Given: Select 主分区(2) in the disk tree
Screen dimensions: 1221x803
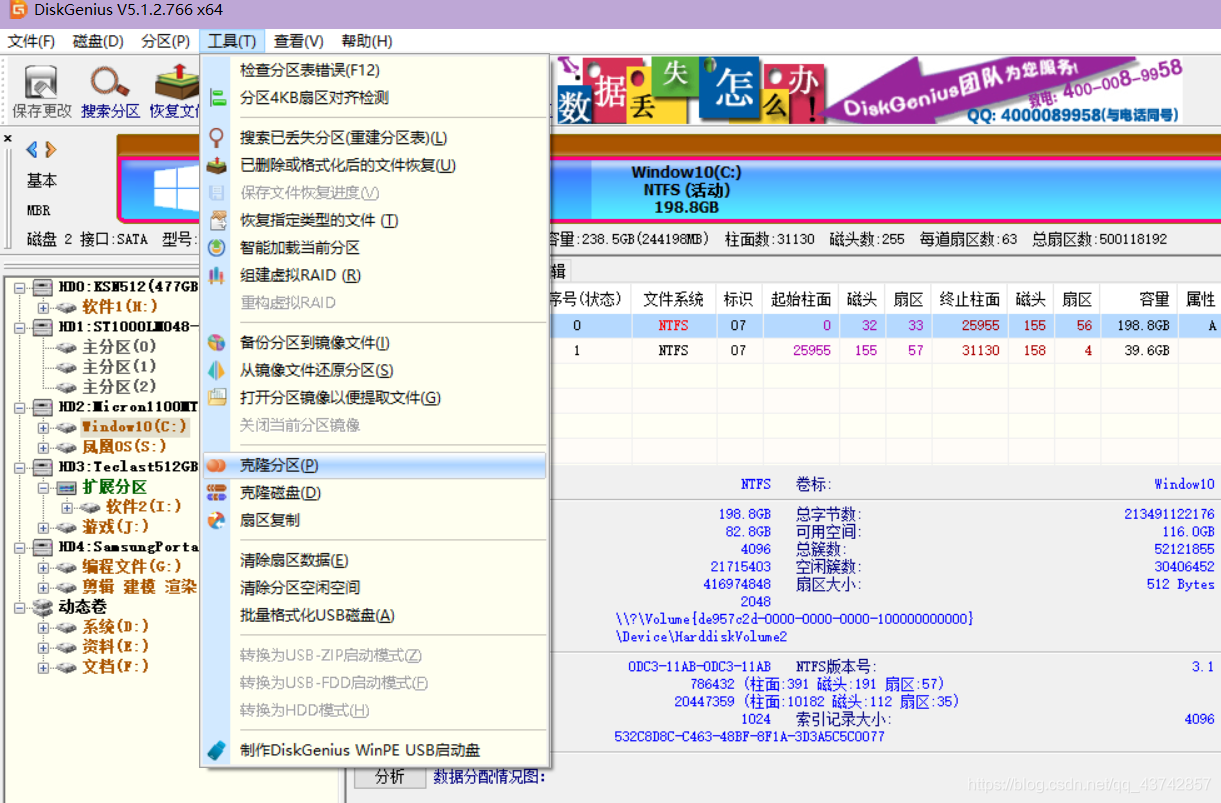Looking at the screenshot, I should 119,387.
